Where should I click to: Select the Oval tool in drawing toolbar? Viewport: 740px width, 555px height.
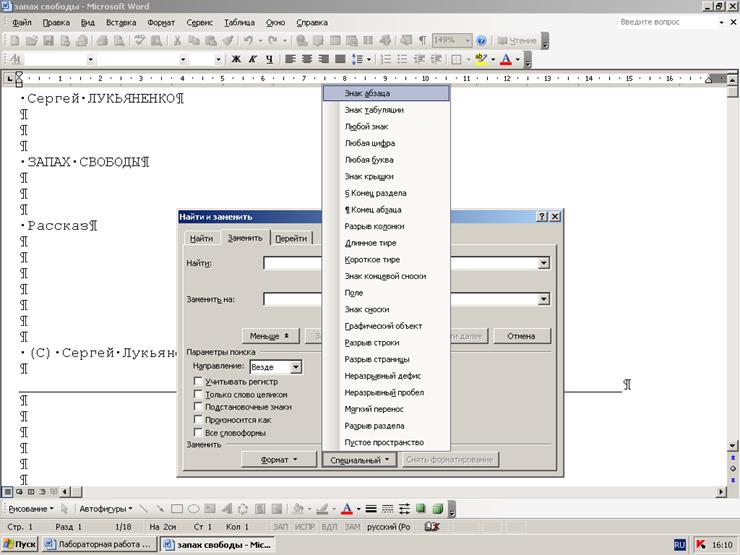click(194, 508)
